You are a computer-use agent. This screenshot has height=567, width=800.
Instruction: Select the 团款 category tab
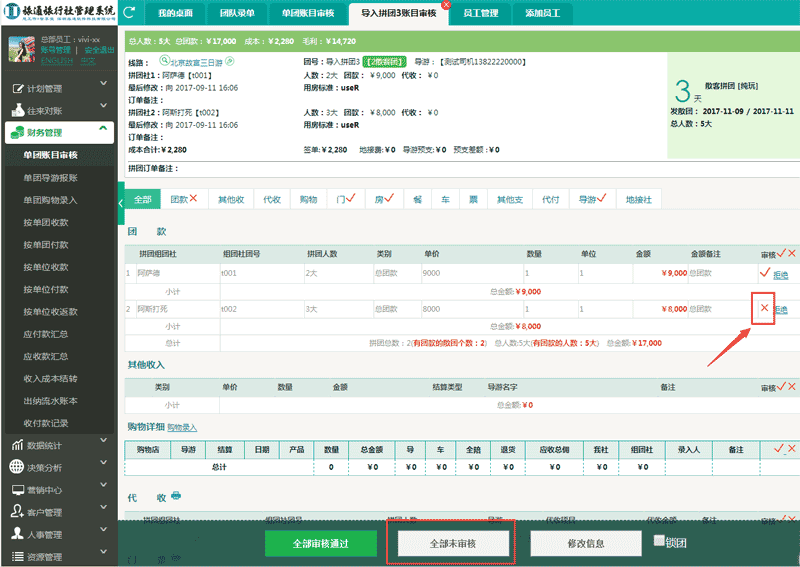click(x=184, y=200)
